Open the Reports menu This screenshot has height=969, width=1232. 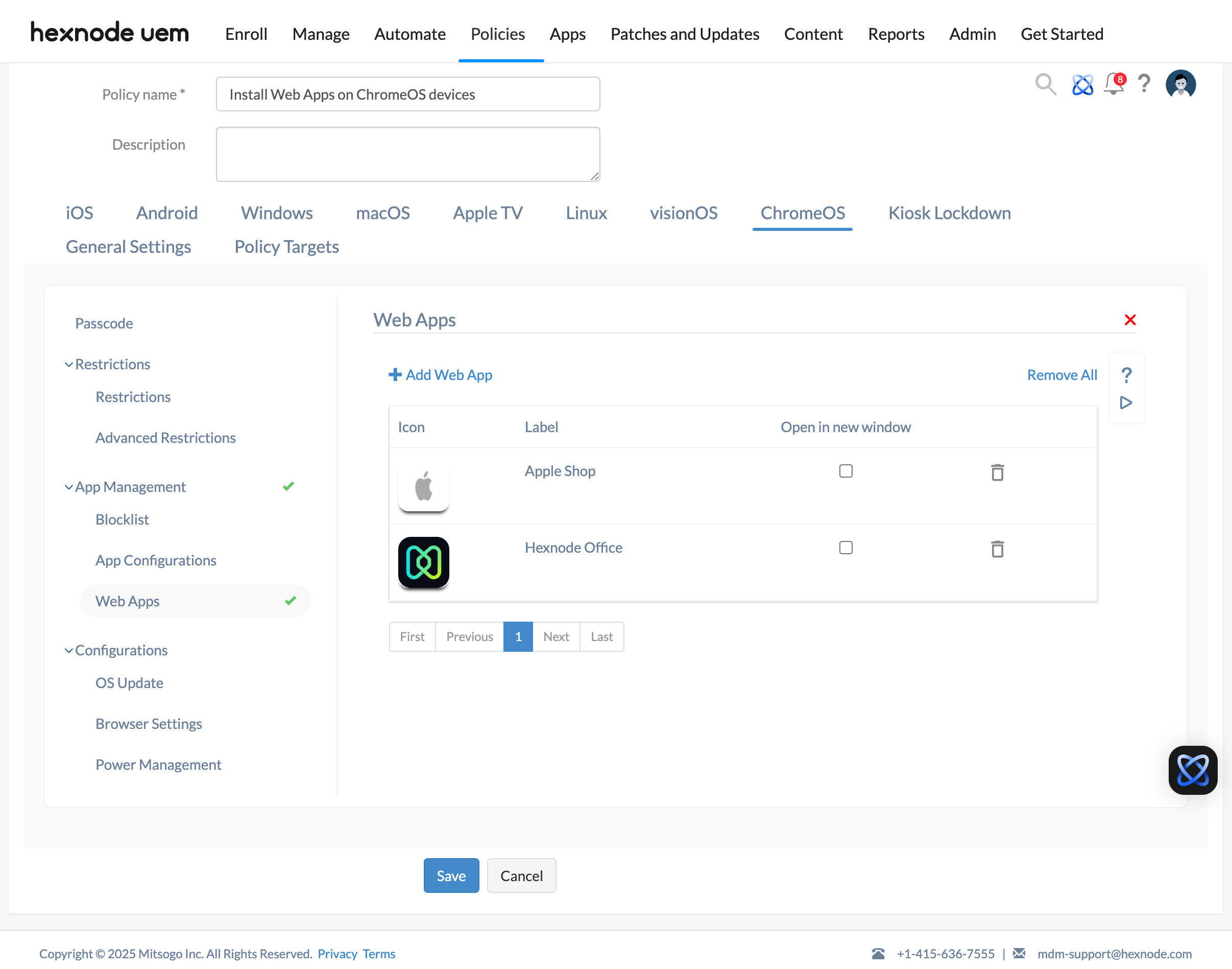tap(896, 34)
